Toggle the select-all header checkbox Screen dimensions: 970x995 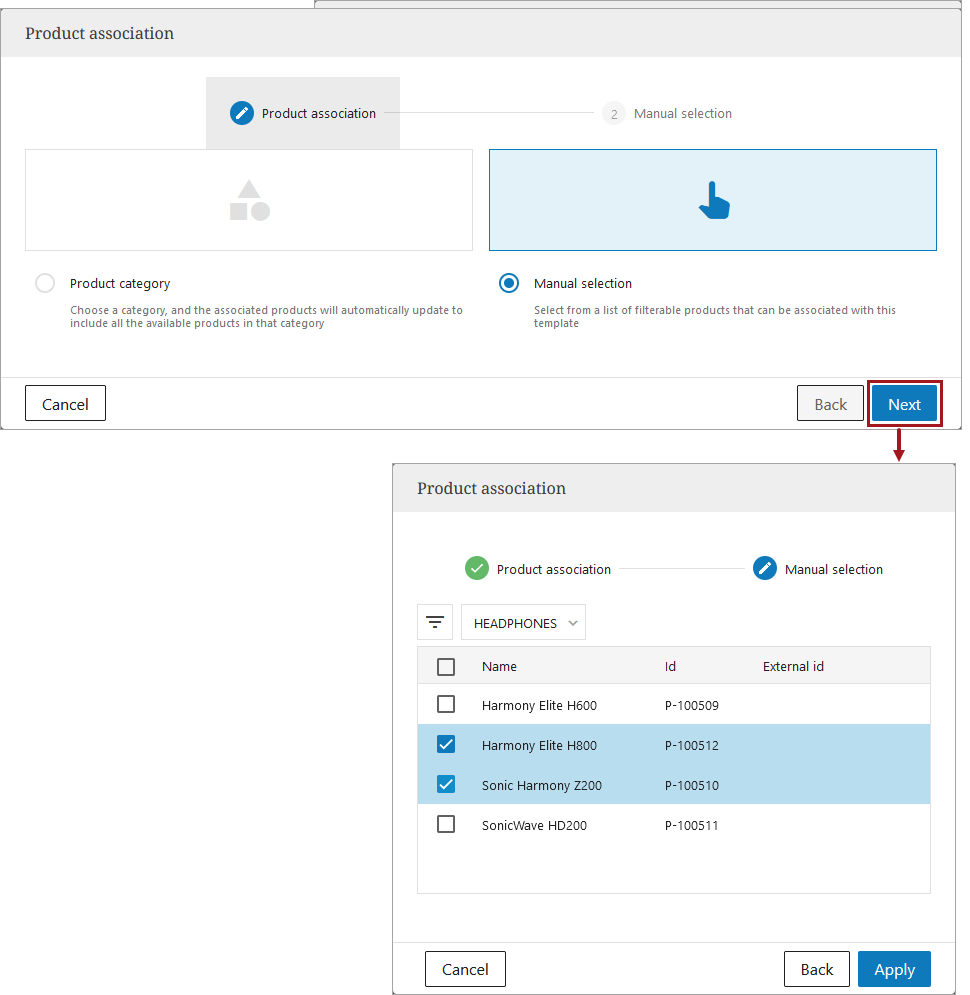[446, 666]
